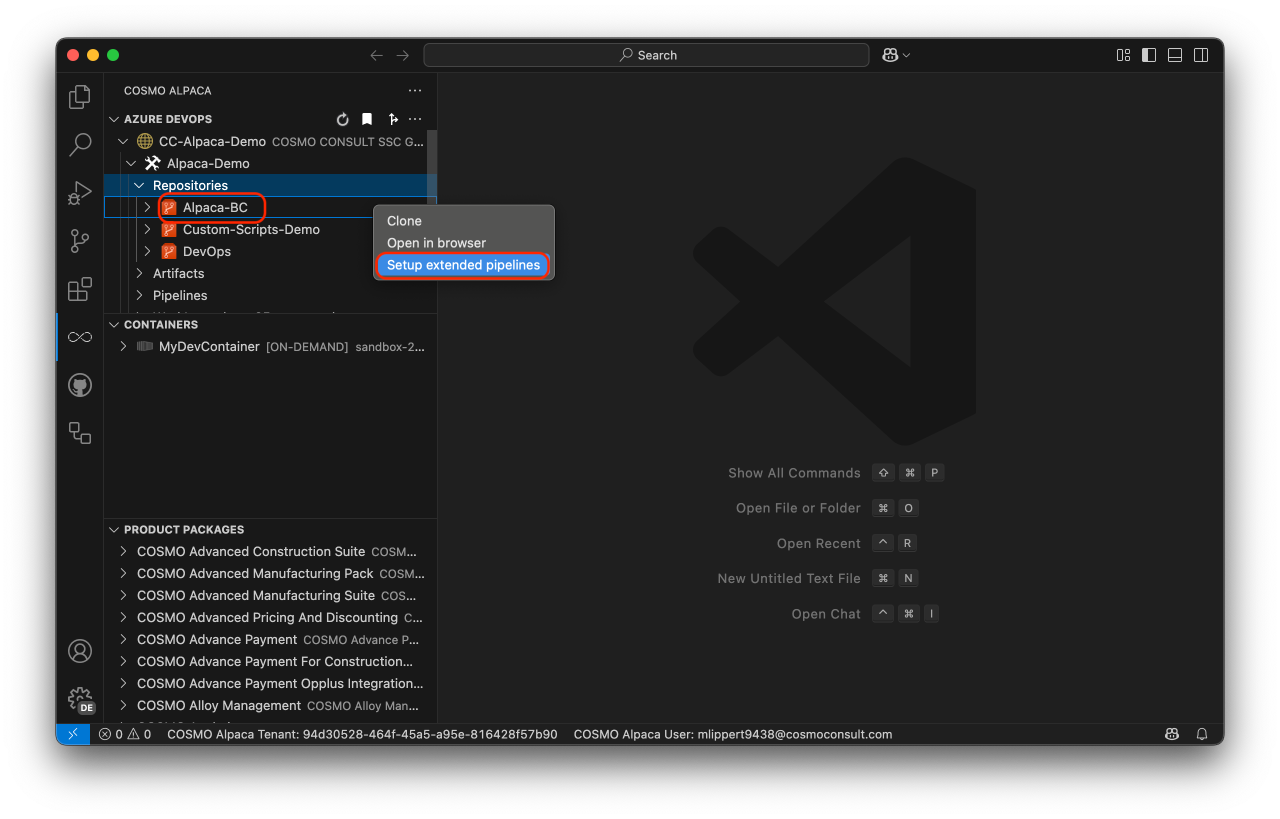Screen dimensions: 1280x819
Task: Open the Copilot icon in the status bar
Action: point(1171,734)
